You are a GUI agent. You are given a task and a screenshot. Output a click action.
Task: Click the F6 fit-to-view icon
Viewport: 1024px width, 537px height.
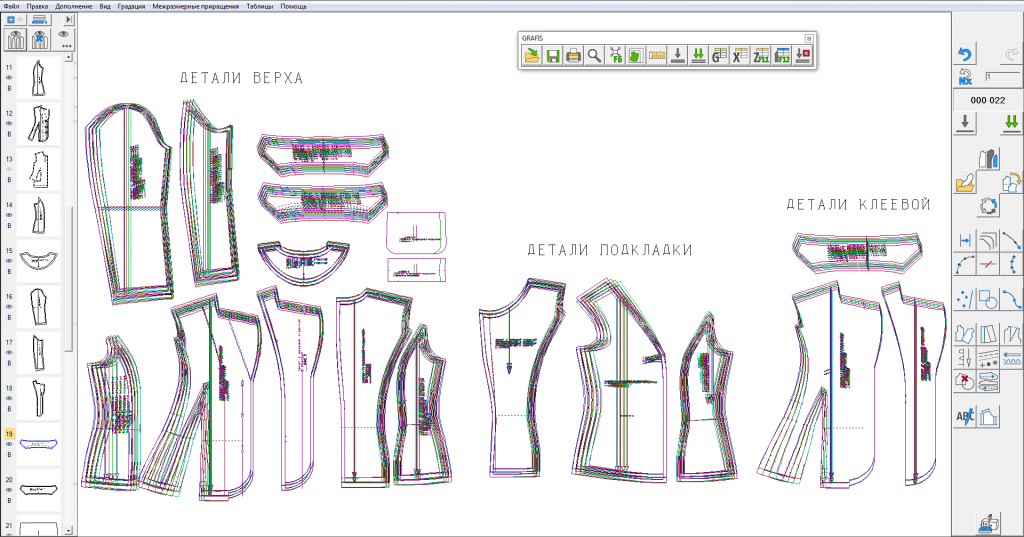(x=615, y=56)
